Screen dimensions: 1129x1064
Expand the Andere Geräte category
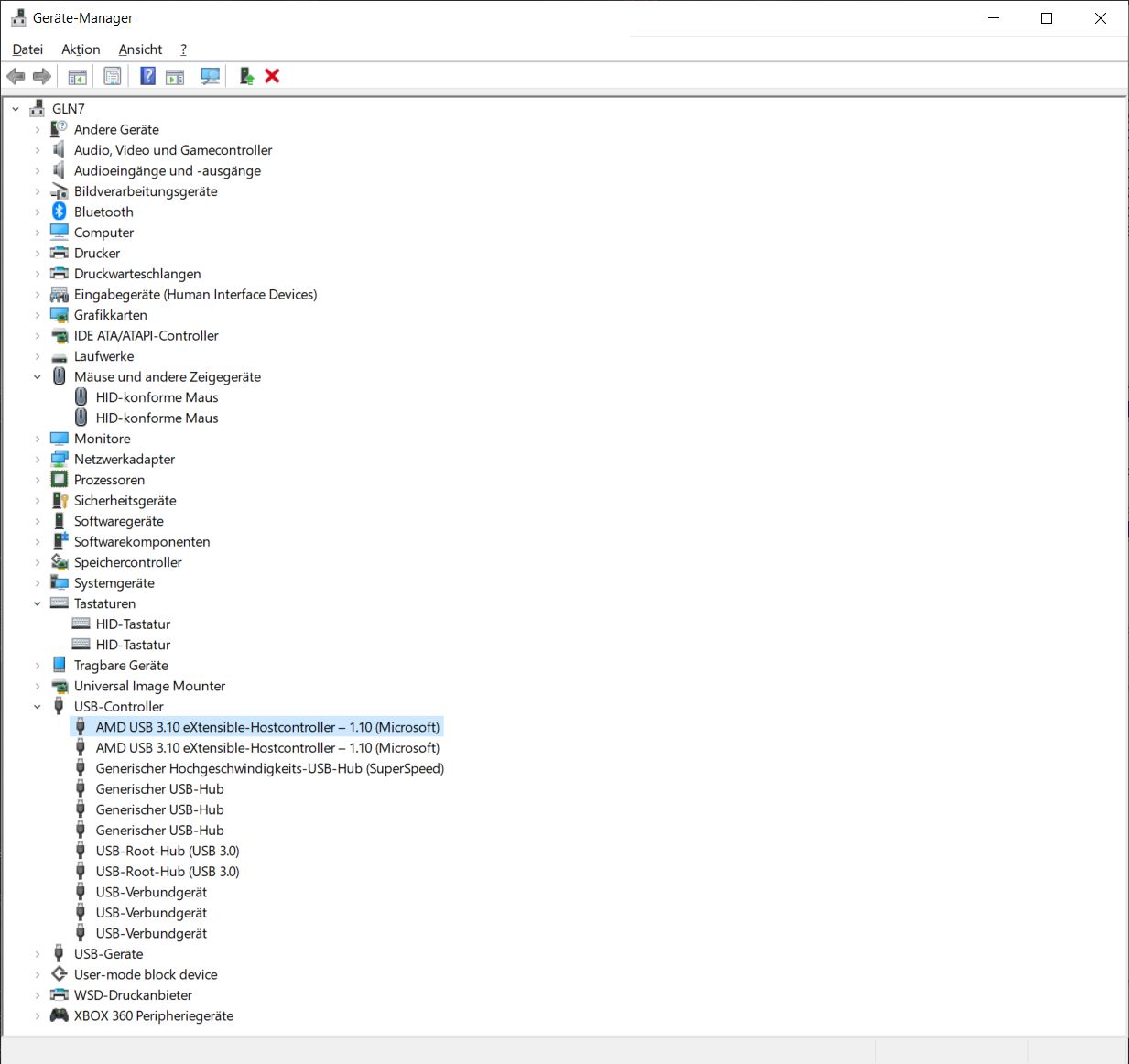[x=38, y=130]
